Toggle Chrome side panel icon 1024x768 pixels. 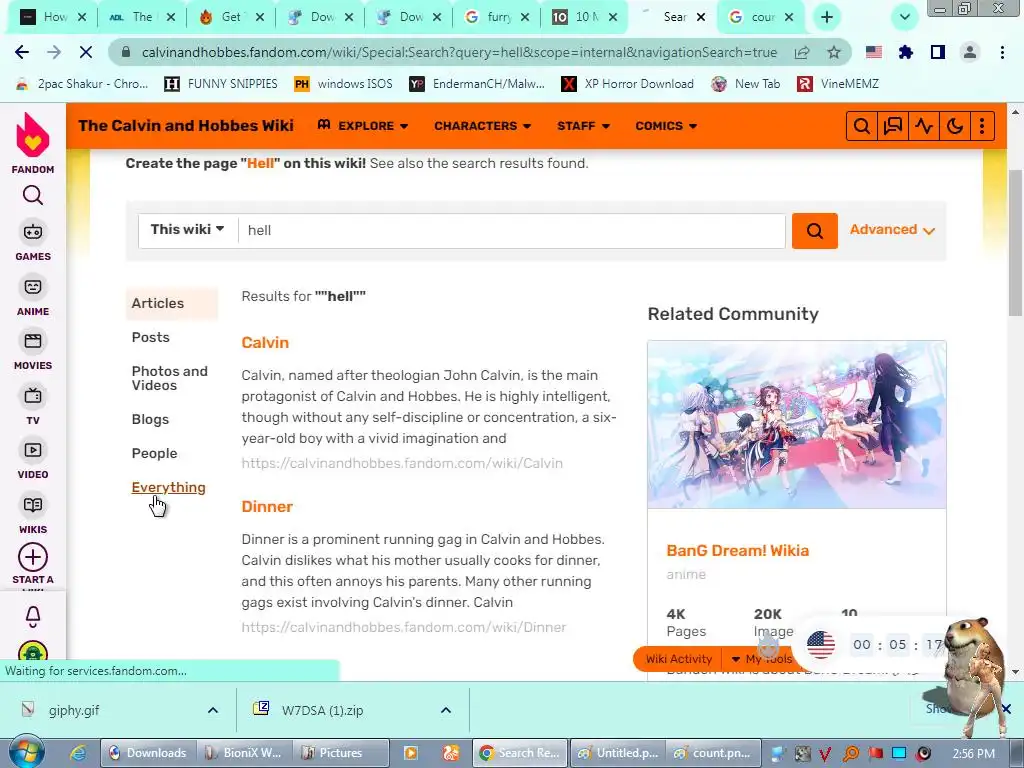coord(938,52)
